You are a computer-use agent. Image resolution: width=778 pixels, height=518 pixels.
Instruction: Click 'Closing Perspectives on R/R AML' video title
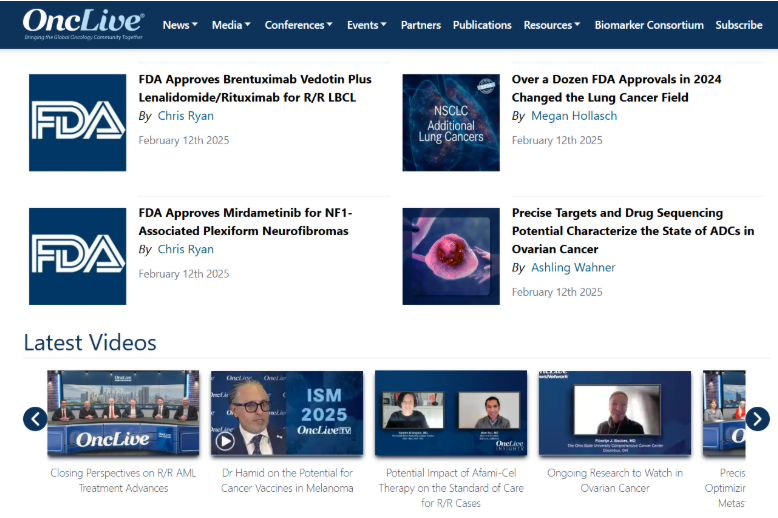(x=123, y=480)
